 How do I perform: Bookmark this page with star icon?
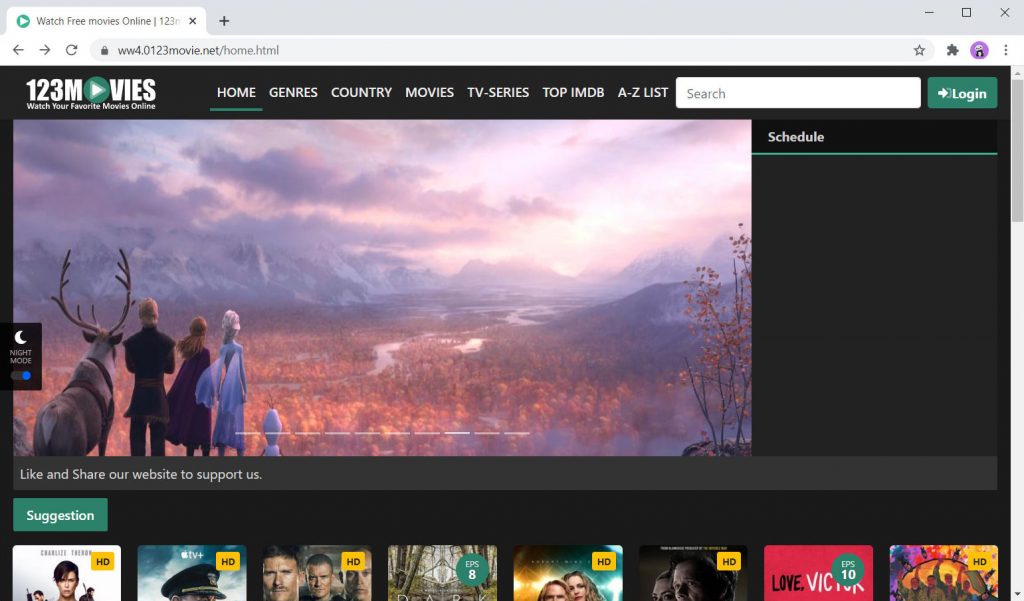tap(919, 50)
